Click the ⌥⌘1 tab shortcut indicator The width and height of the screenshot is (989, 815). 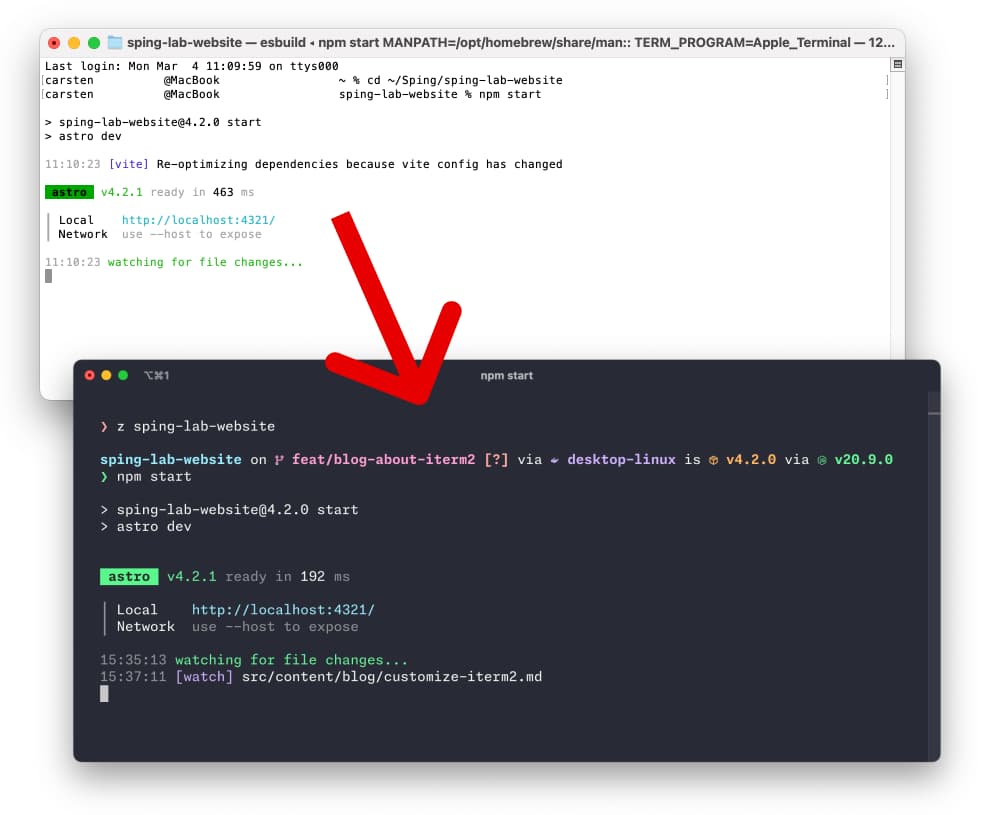click(157, 375)
